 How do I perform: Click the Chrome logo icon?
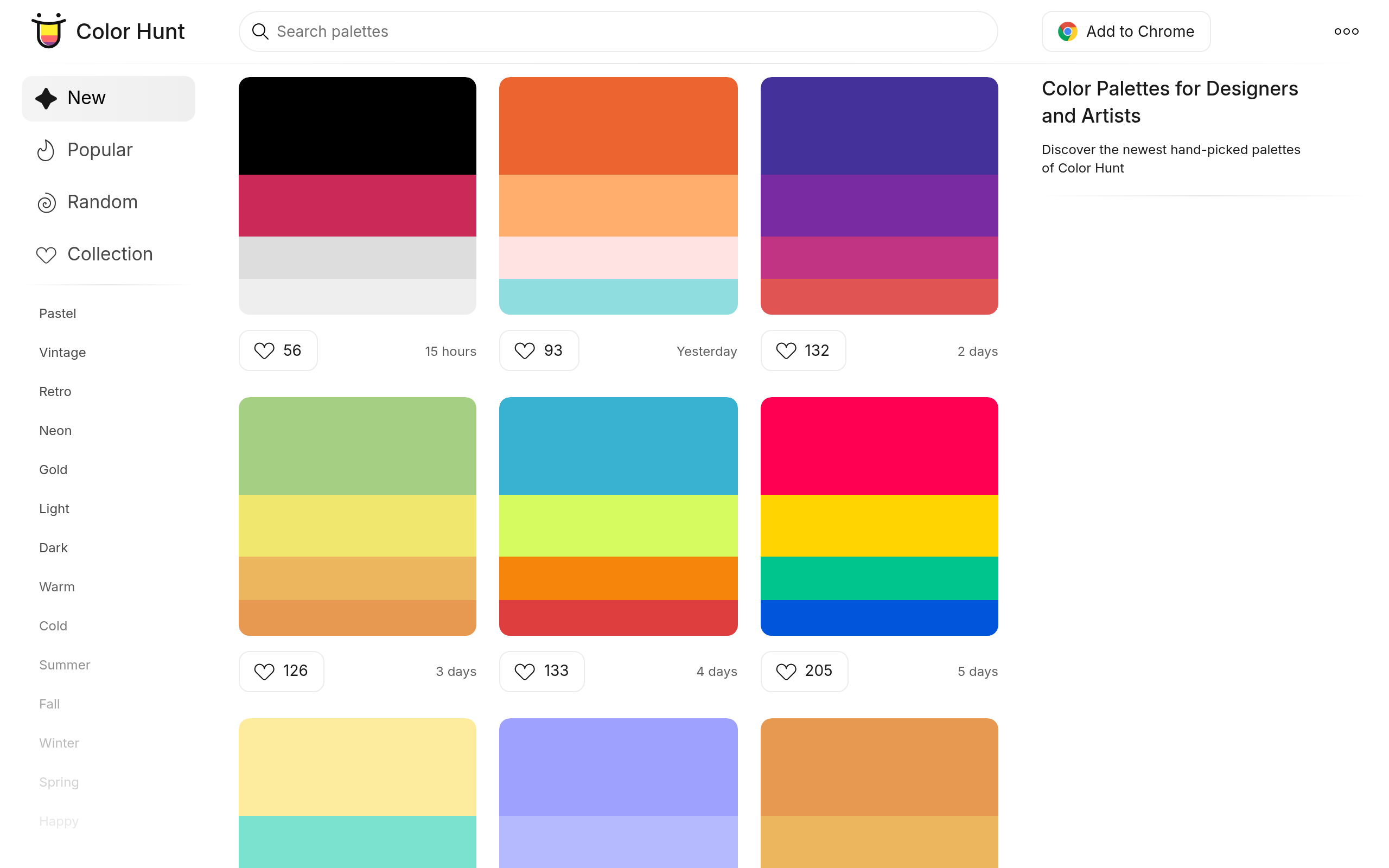pos(1067,31)
